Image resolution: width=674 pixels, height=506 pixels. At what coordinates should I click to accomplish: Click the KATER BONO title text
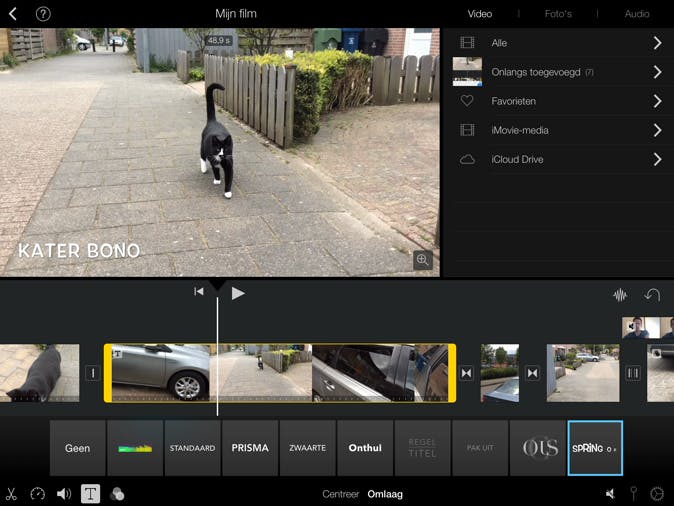[x=80, y=251]
